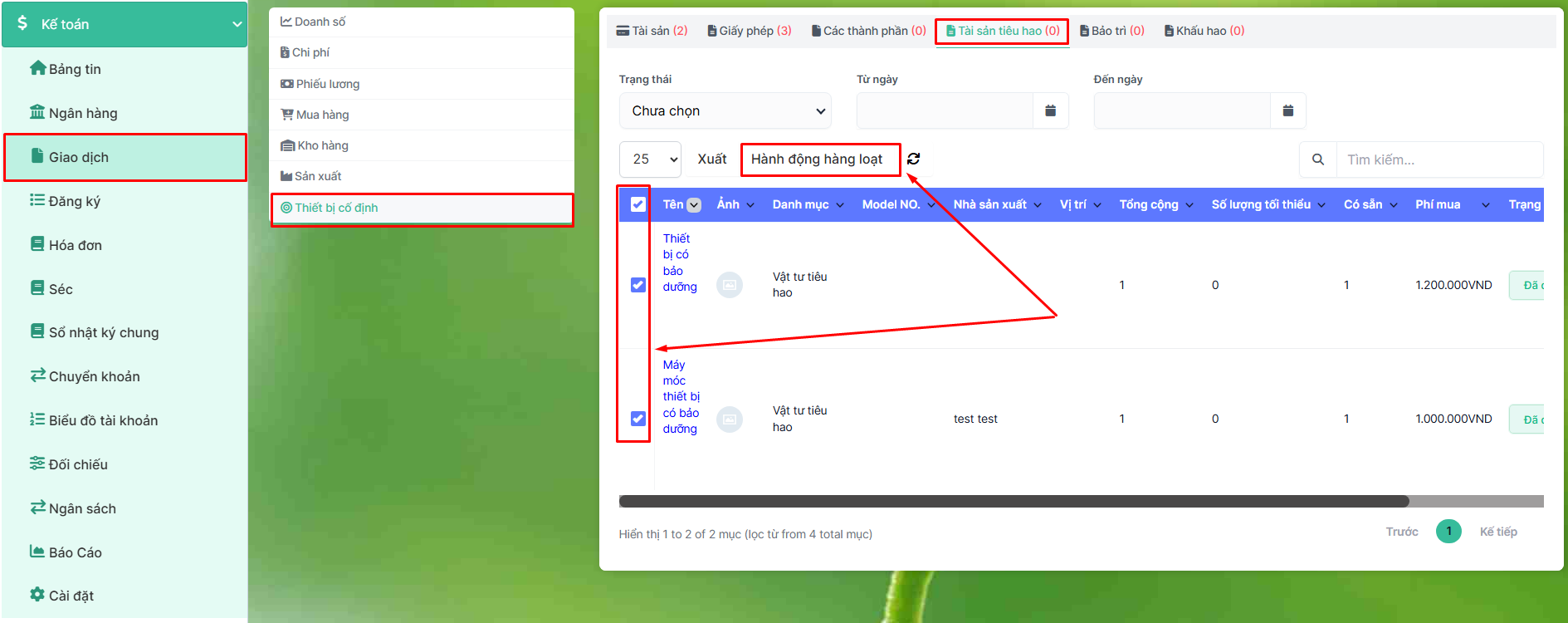Image resolution: width=1568 pixels, height=623 pixels.
Task: Click Hành động hàng loạt button
Action: (817, 159)
